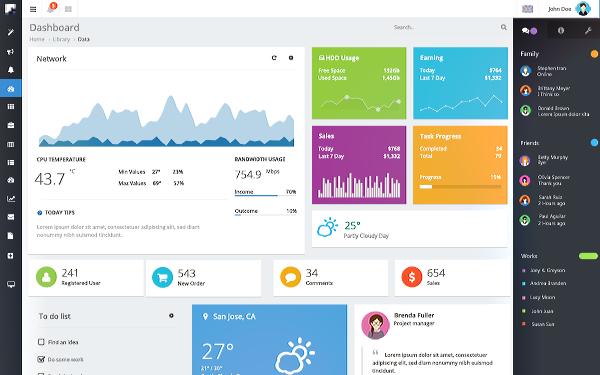The image size is (600, 375).
Task: Click the Today Tips info icon
Action: pyautogui.click(x=39, y=213)
